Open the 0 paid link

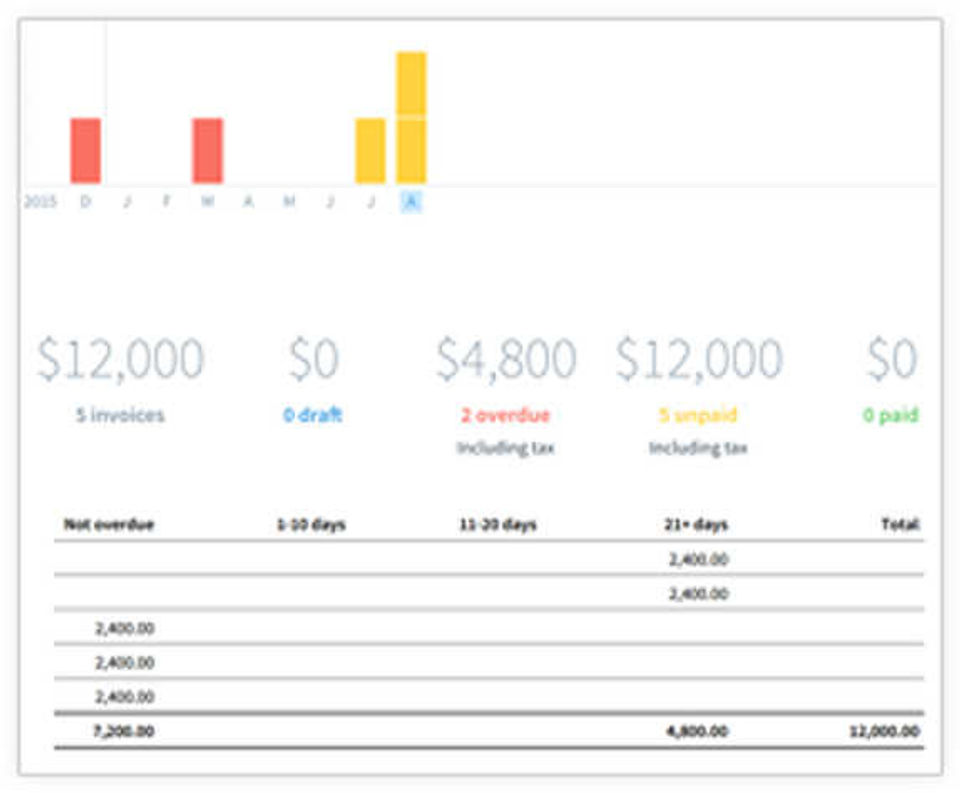pos(891,415)
